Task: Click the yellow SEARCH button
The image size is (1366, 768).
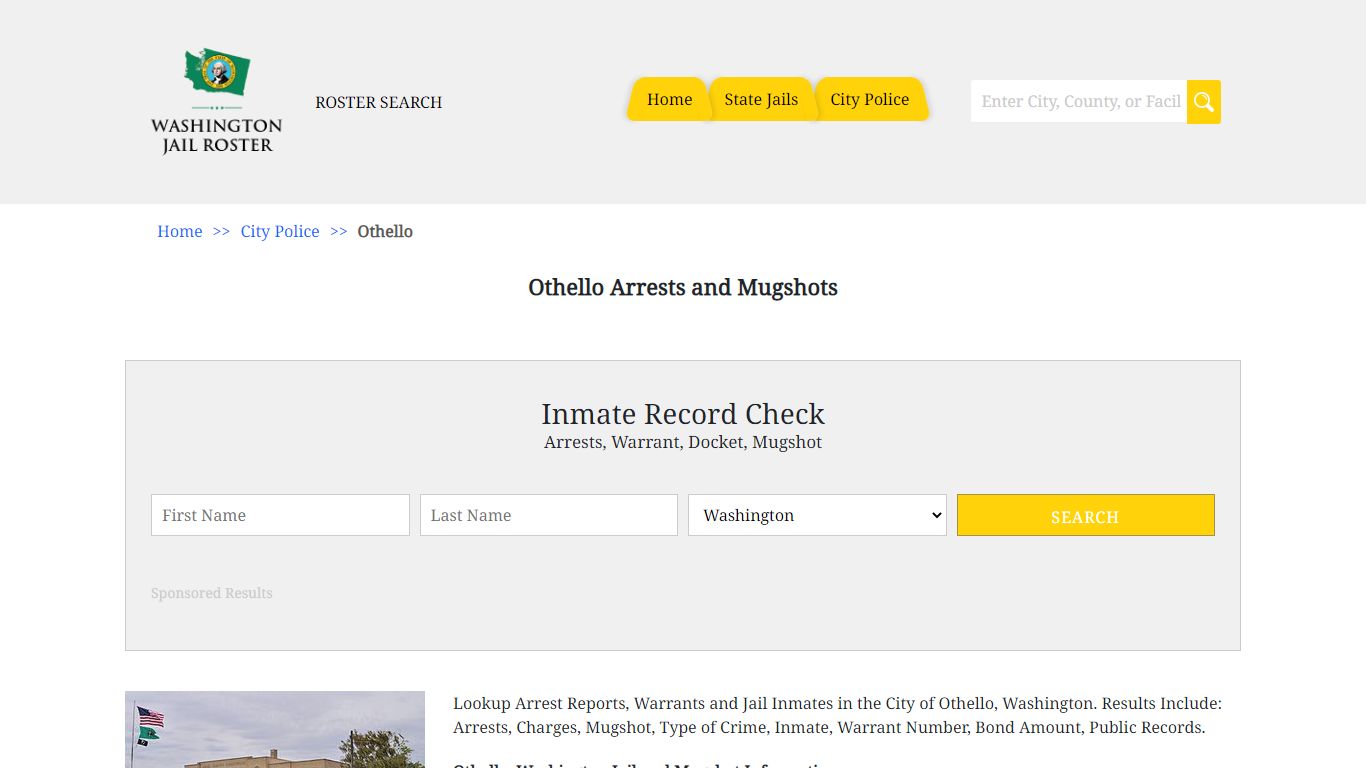Action: [x=1086, y=515]
